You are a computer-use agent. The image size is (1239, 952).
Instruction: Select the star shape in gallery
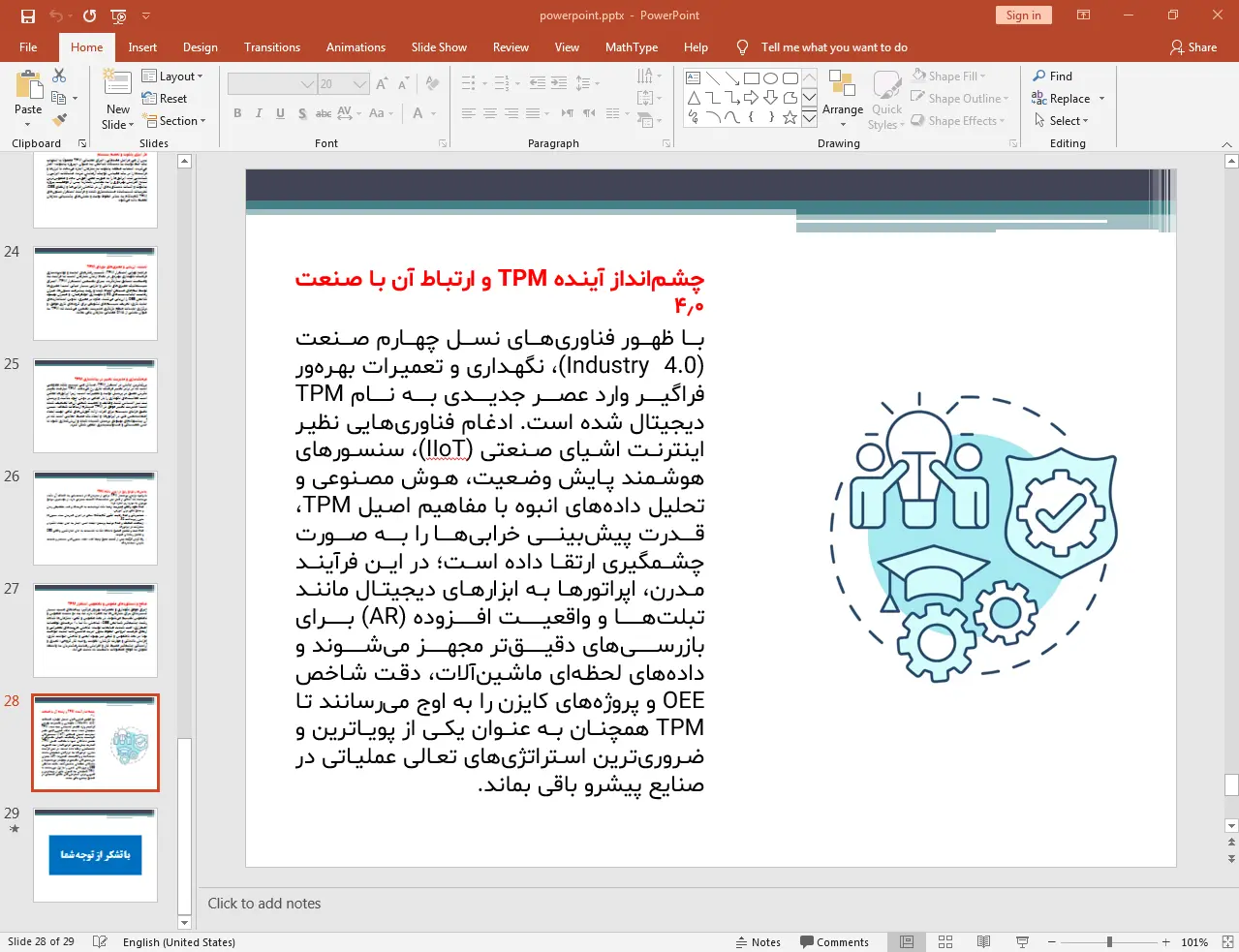point(790,117)
